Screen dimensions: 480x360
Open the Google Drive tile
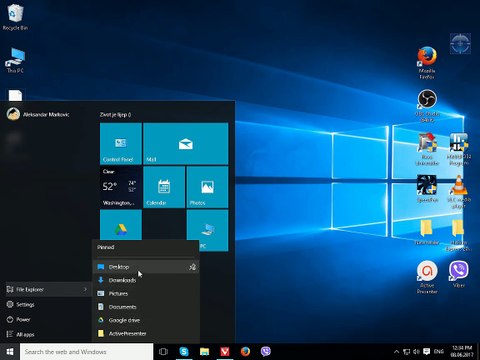[x=121, y=225]
